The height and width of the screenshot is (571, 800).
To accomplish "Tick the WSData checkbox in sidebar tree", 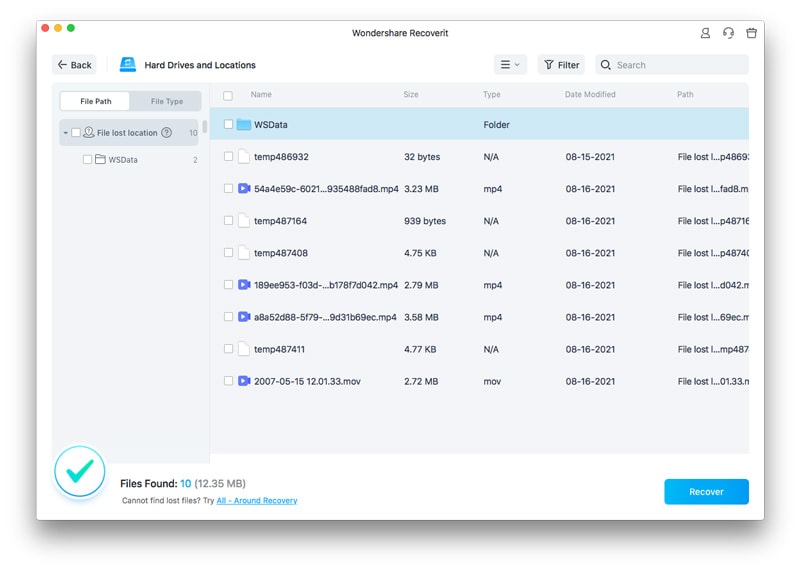I will coord(87,160).
